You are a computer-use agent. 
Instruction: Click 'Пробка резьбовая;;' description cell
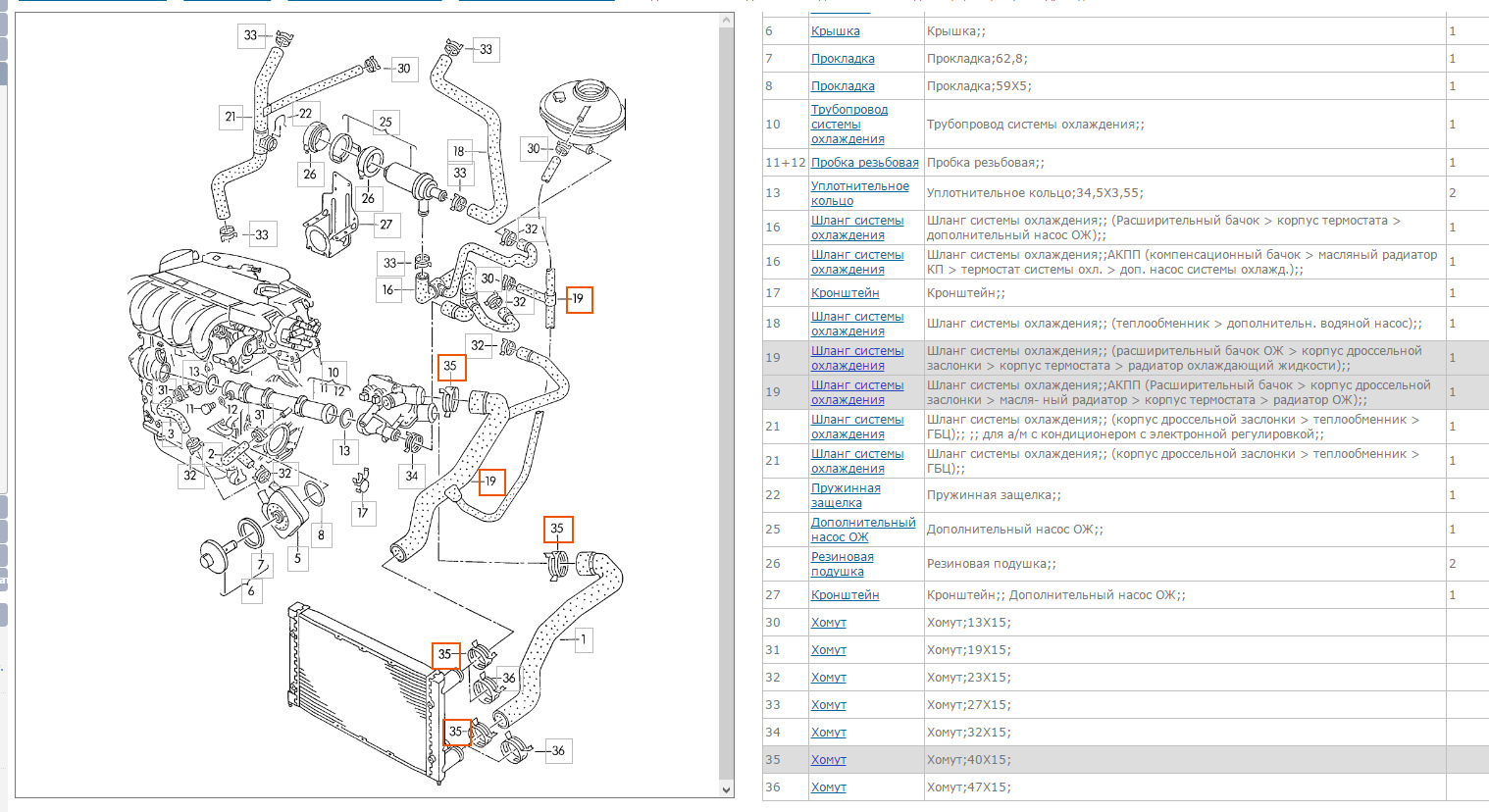pyautogui.click(x=1184, y=163)
